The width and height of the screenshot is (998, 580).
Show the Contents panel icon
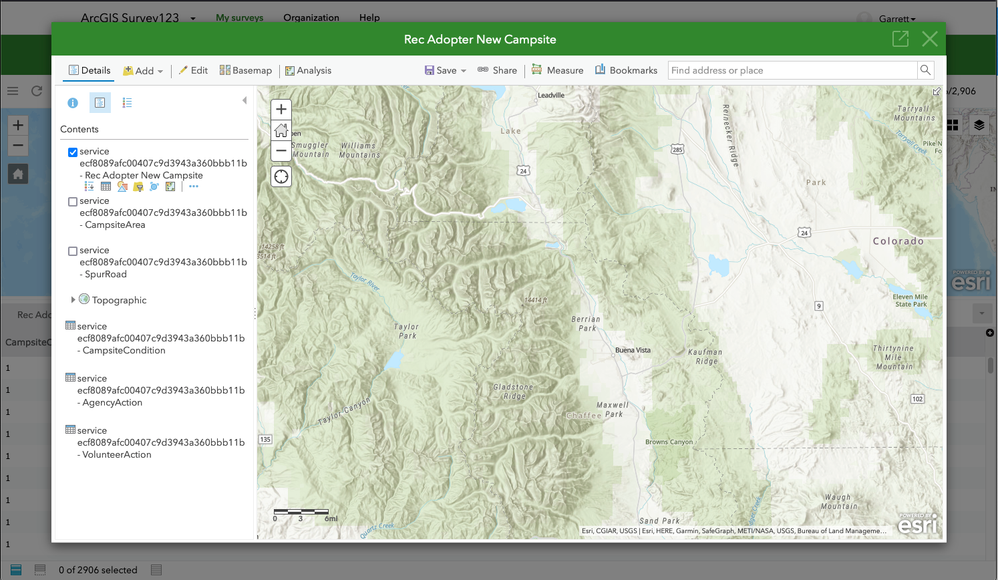click(x=100, y=103)
